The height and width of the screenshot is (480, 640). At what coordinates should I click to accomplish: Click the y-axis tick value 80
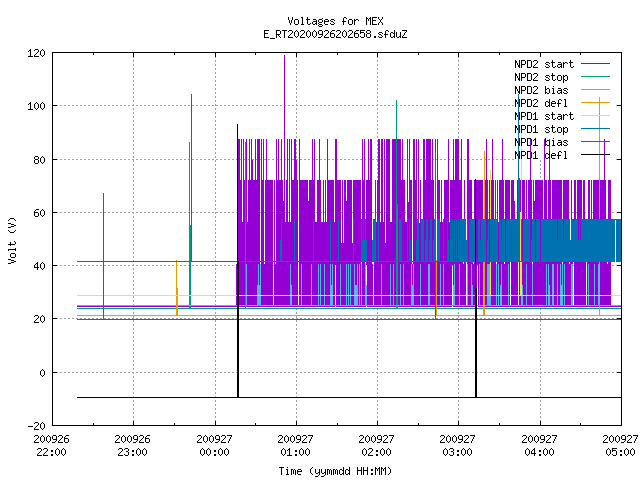39,160
